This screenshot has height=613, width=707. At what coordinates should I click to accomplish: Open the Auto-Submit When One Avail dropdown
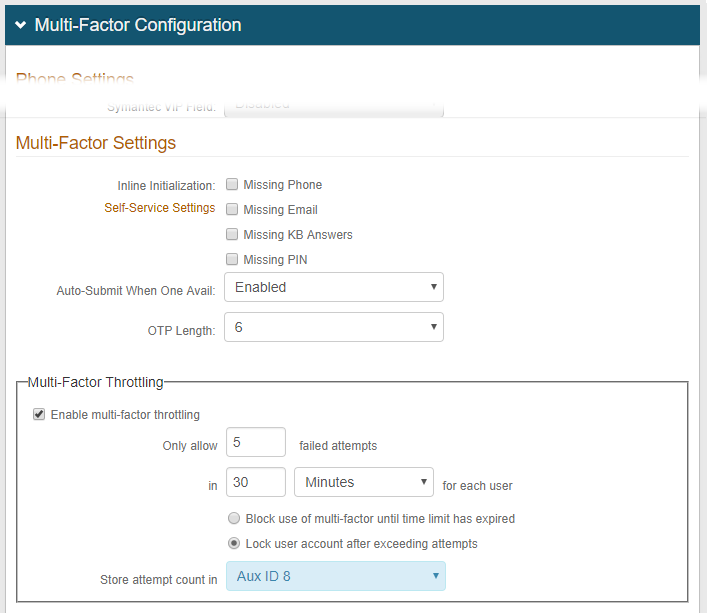point(333,287)
